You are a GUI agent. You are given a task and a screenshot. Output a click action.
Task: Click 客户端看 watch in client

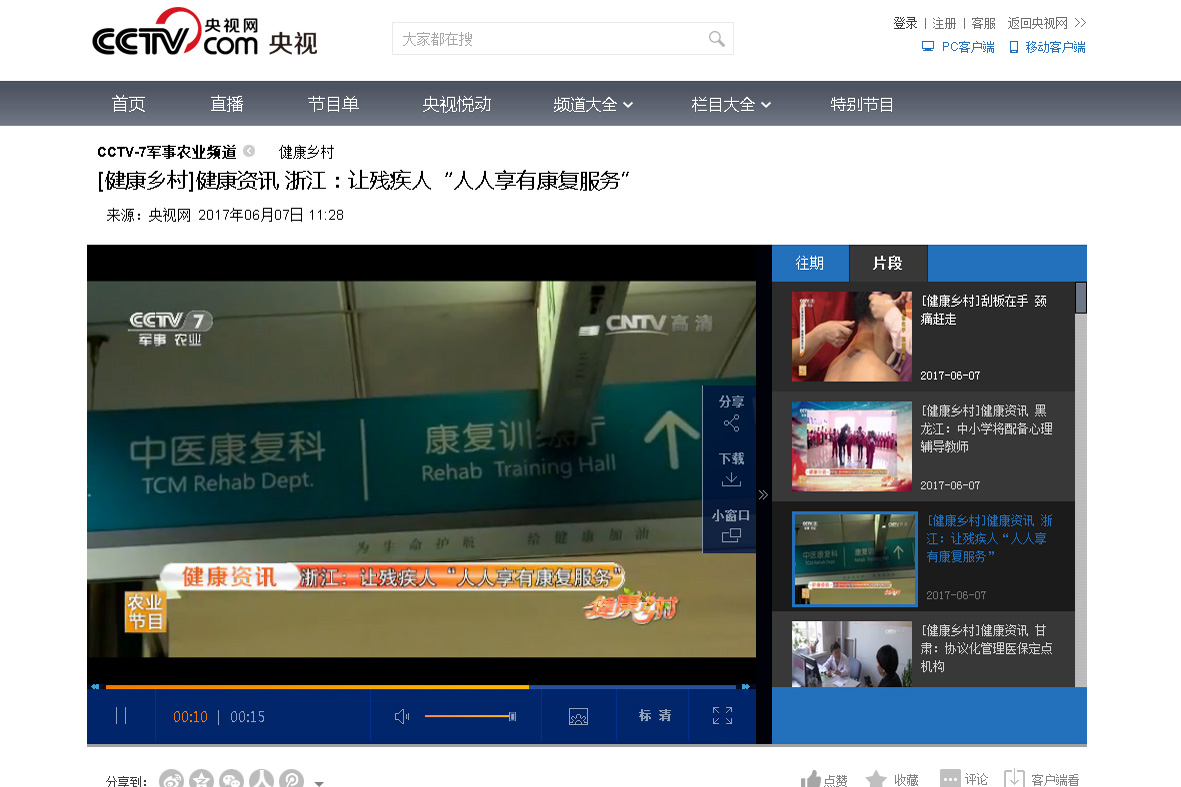[1042, 779]
